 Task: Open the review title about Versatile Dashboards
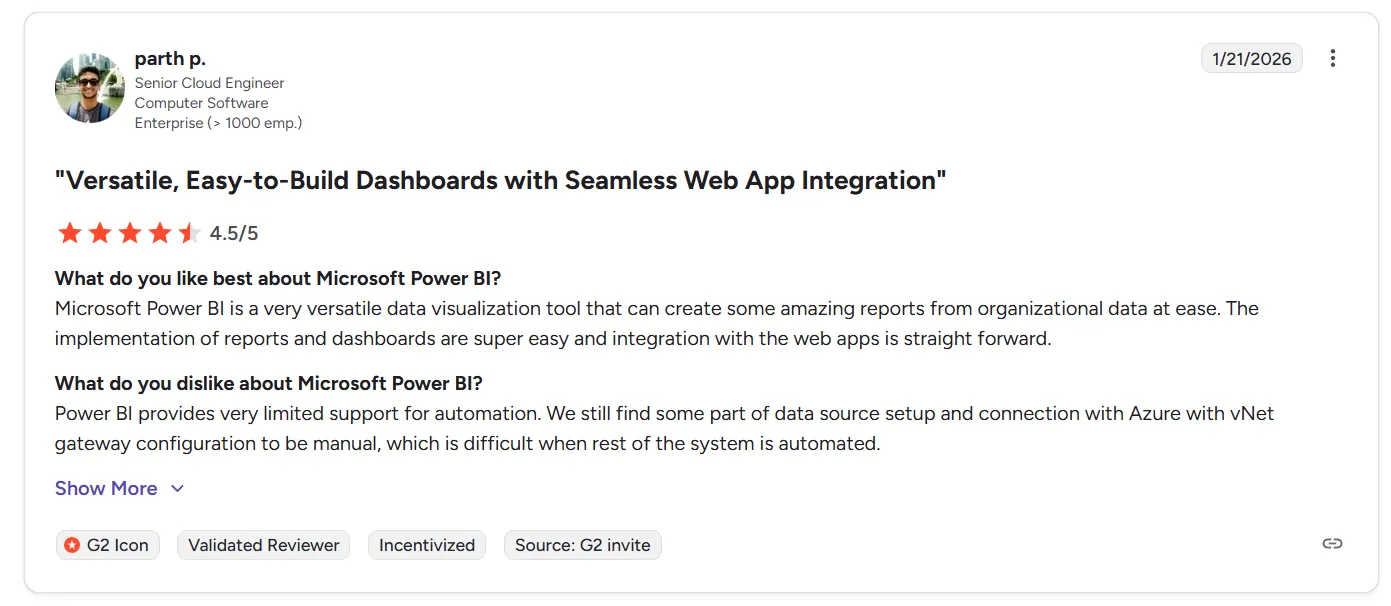(x=500, y=181)
